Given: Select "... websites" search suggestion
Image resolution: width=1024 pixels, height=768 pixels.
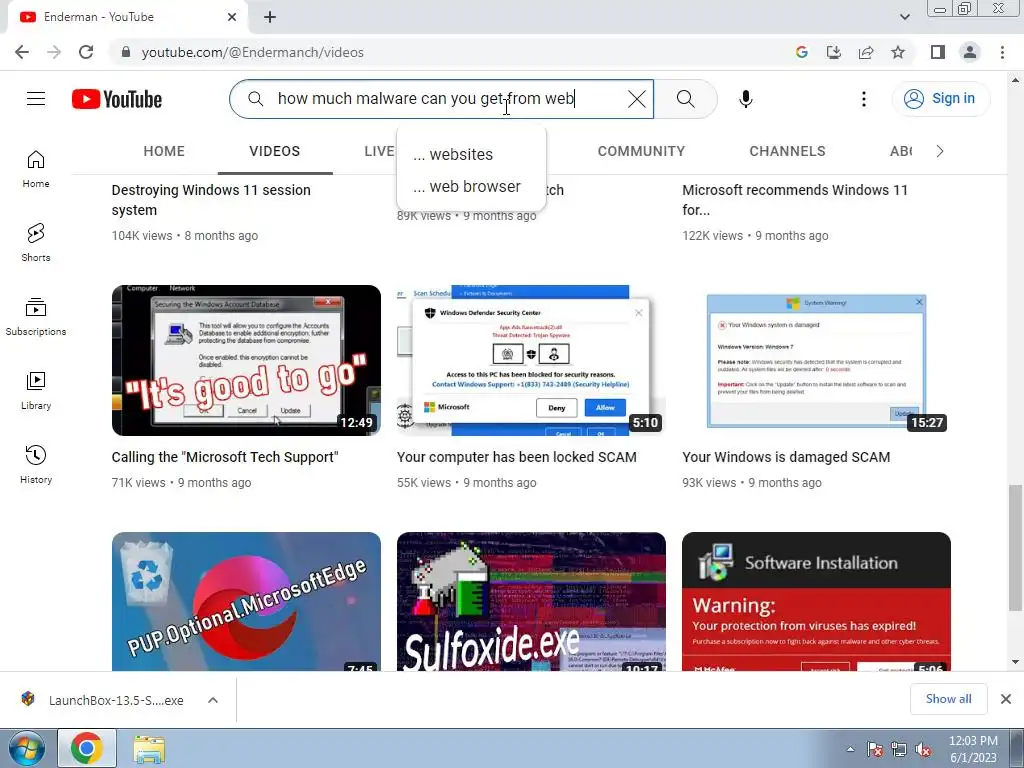Looking at the screenshot, I should (x=471, y=155).
